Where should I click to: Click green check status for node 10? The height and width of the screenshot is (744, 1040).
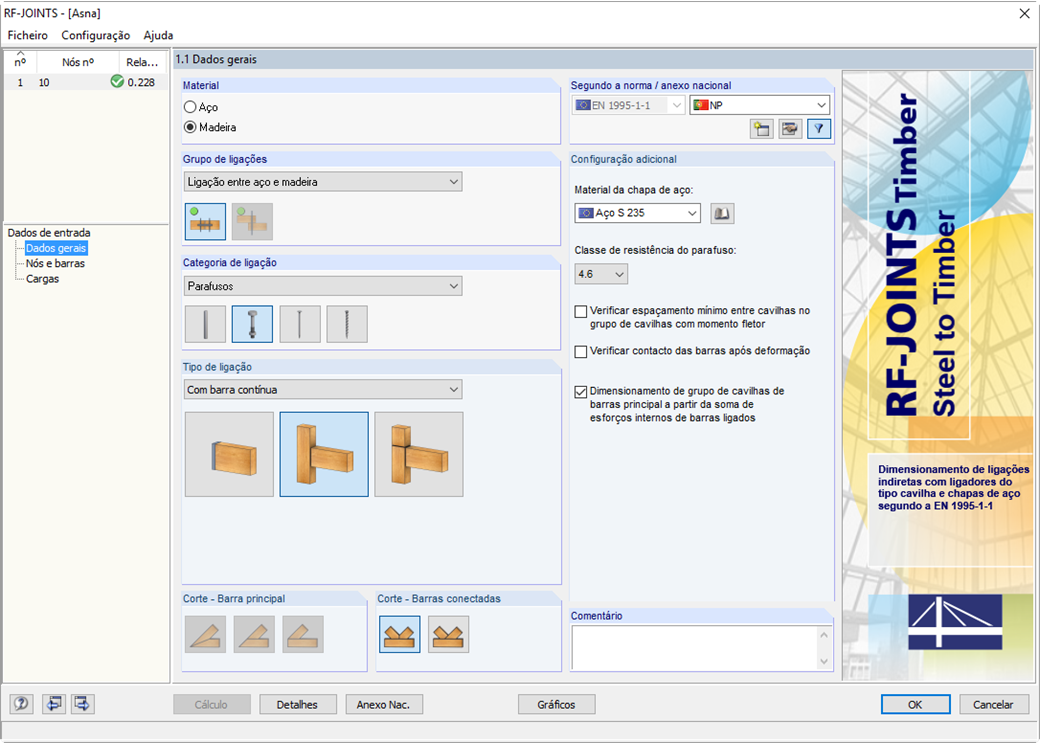click(117, 82)
